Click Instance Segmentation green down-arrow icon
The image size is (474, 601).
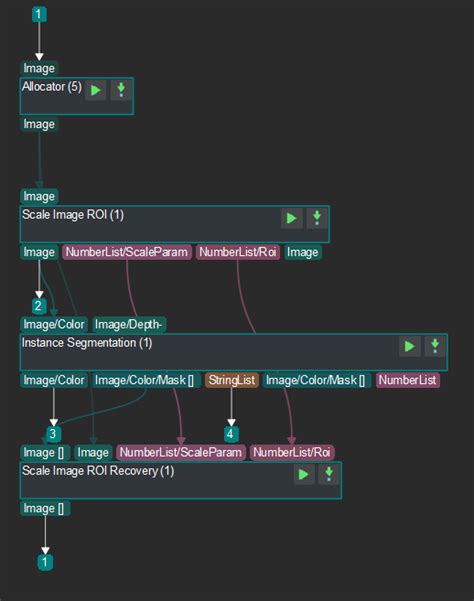tap(435, 346)
